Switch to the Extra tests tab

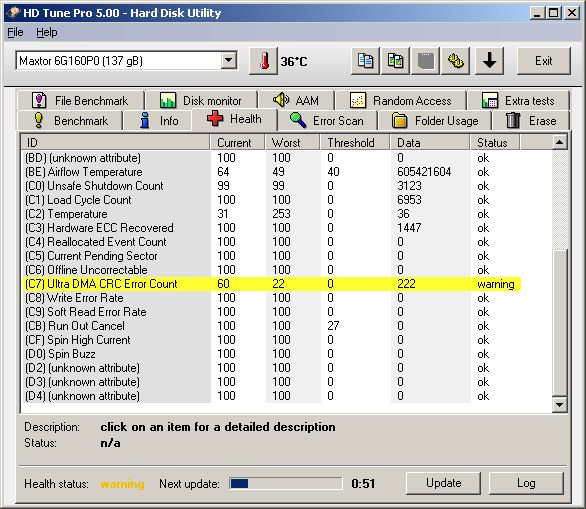[518, 101]
